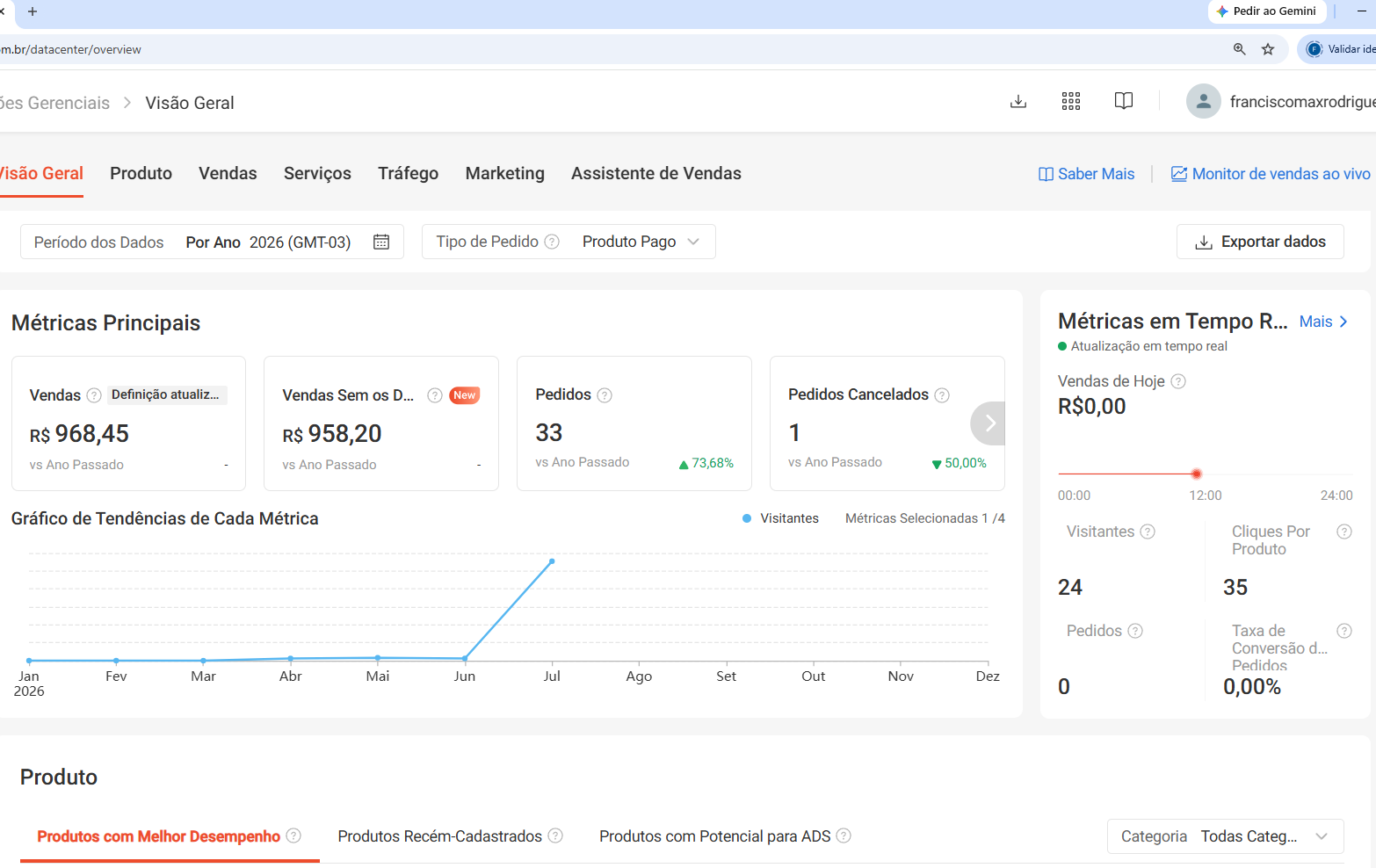Open the Saber Mais link
This screenshot has height=868, width=1376.
[1087, 174]
